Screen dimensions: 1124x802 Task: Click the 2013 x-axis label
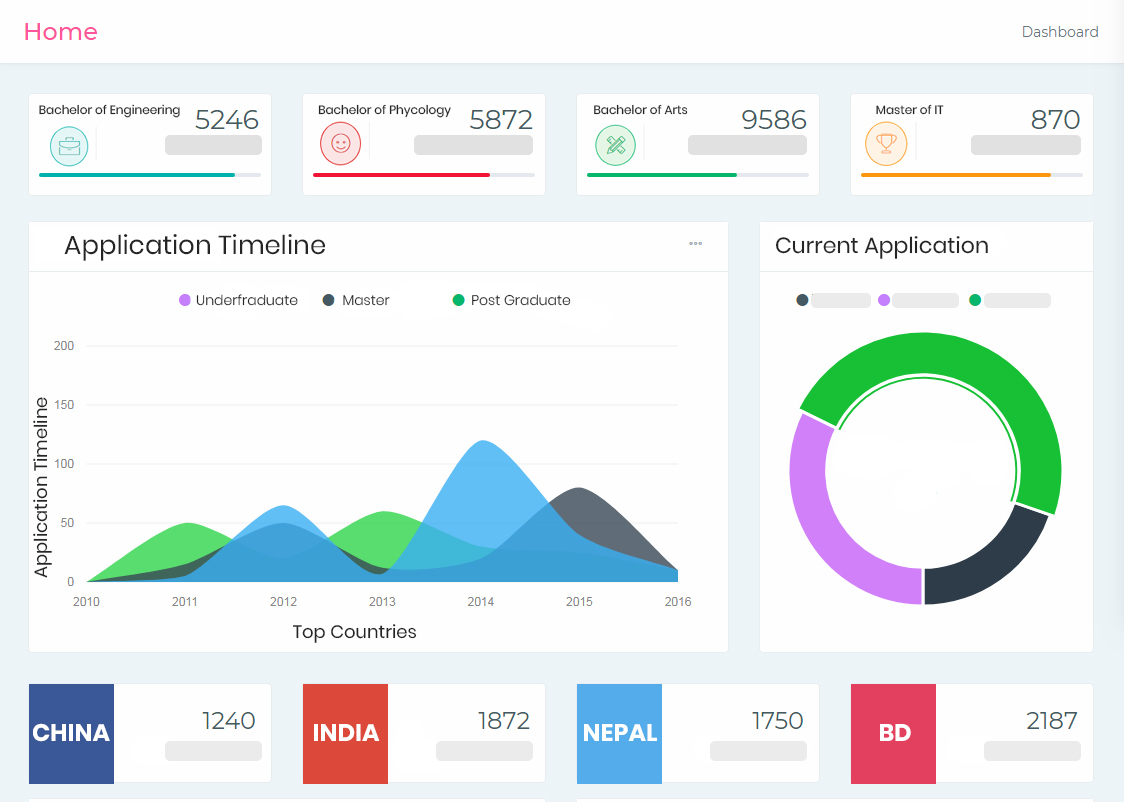point(382,602)
